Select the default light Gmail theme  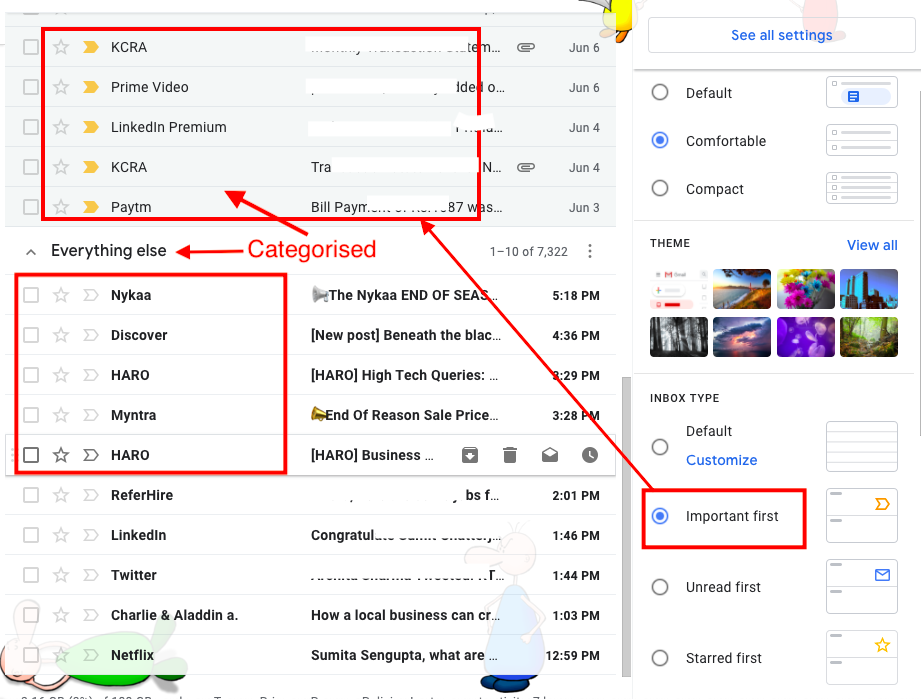[x=678, y=289]
